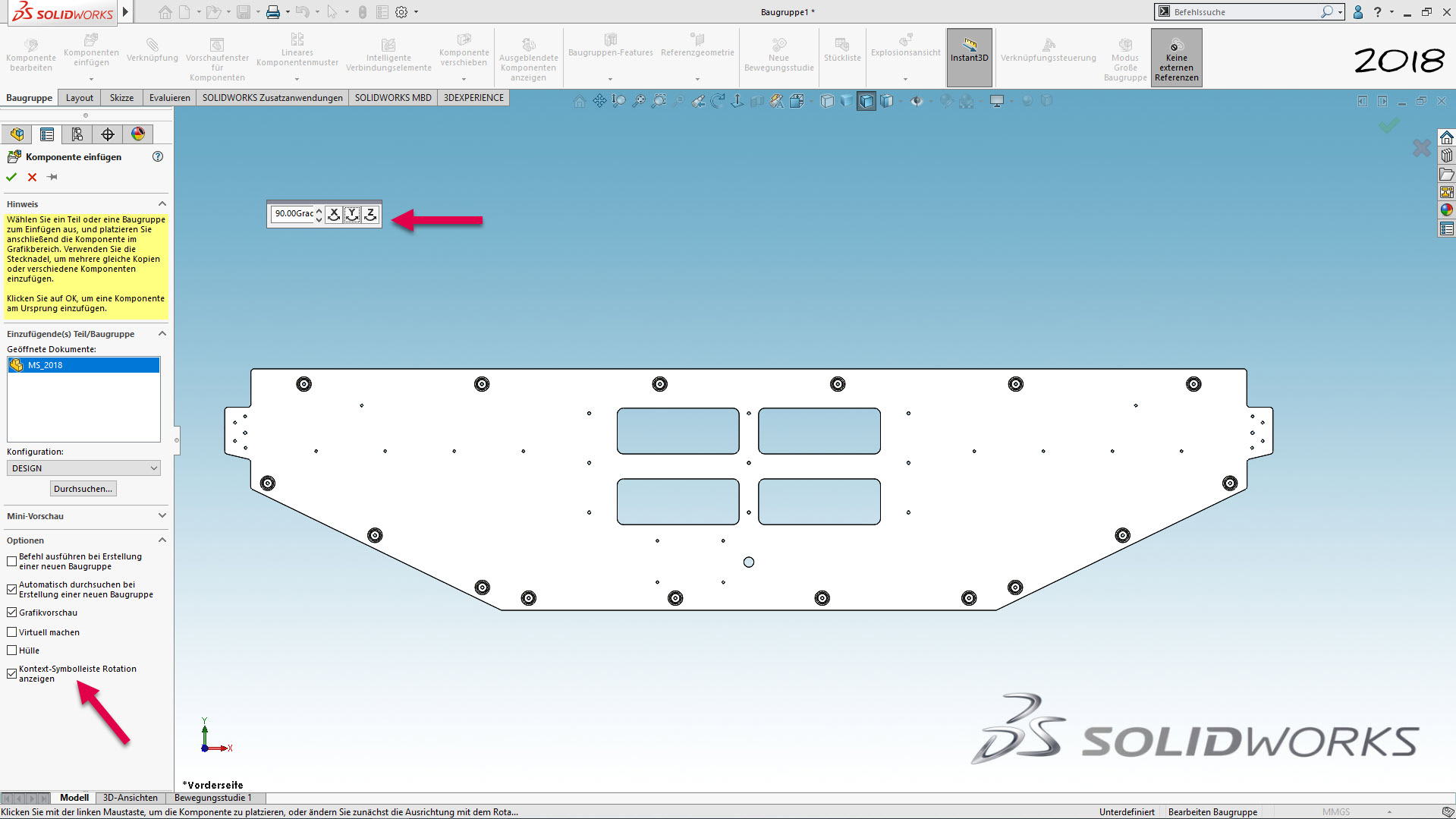Open the 3DEXPERIENCE tab
This screenshot has width=1456, height=819.
tap(473, 98)
